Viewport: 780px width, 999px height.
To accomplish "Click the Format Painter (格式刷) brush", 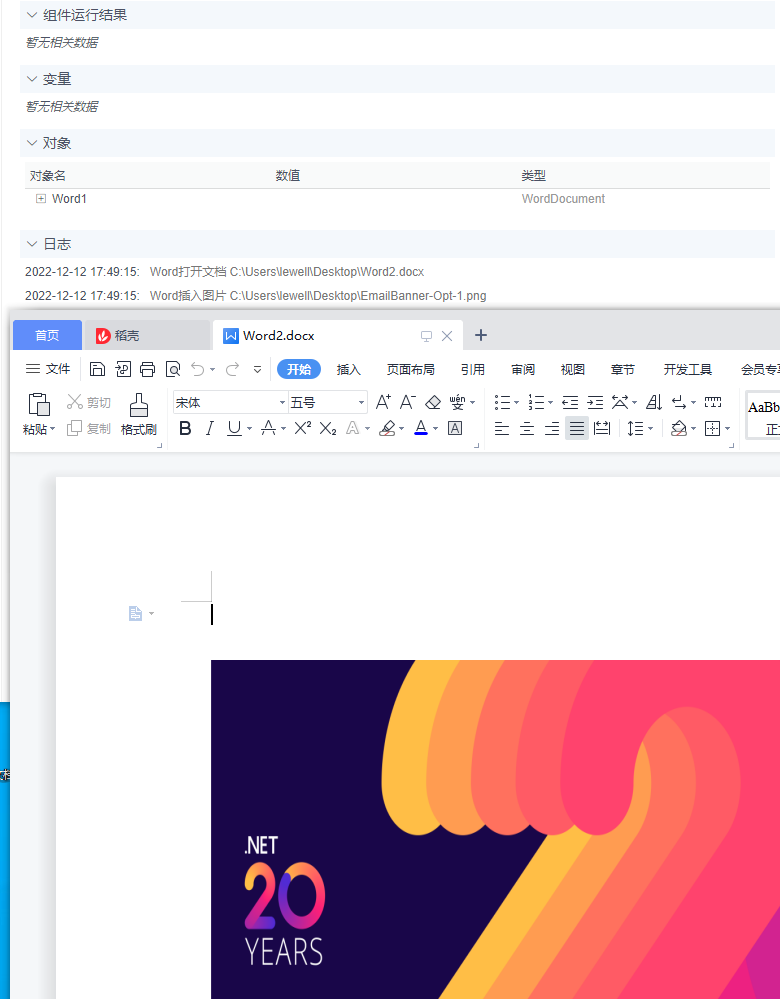I will (x=138, y=404).
